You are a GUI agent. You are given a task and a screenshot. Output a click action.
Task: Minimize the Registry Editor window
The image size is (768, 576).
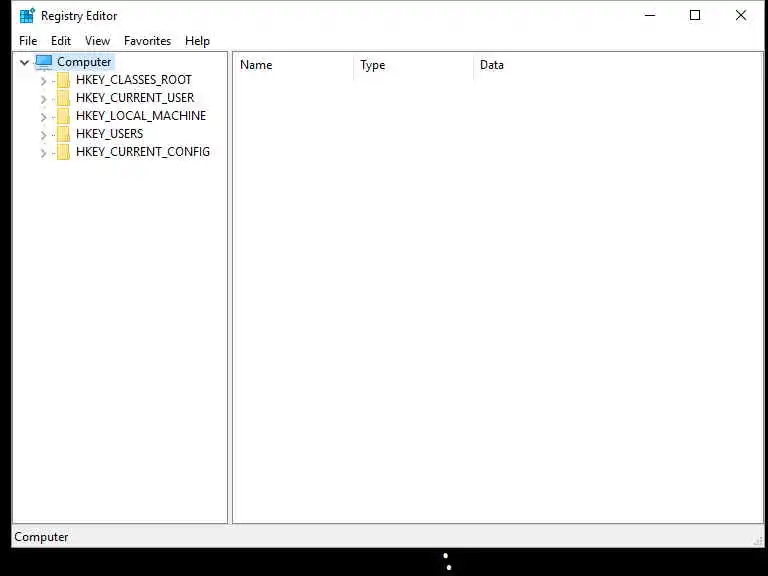click(650, 15)
